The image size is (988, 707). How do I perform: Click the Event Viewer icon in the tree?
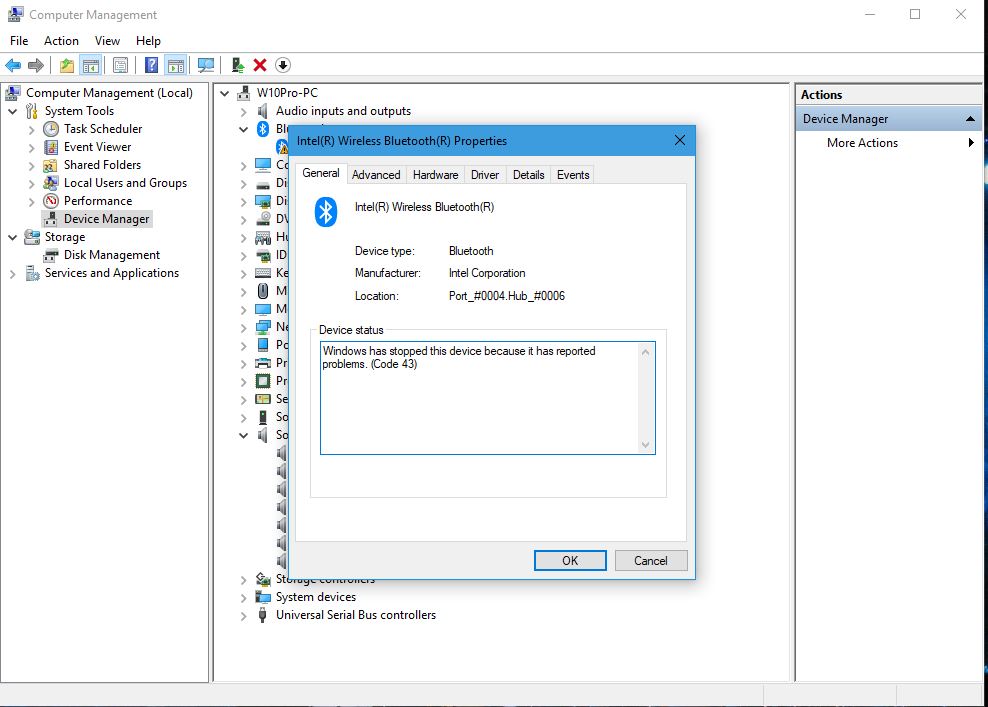[x=50, y=147]
